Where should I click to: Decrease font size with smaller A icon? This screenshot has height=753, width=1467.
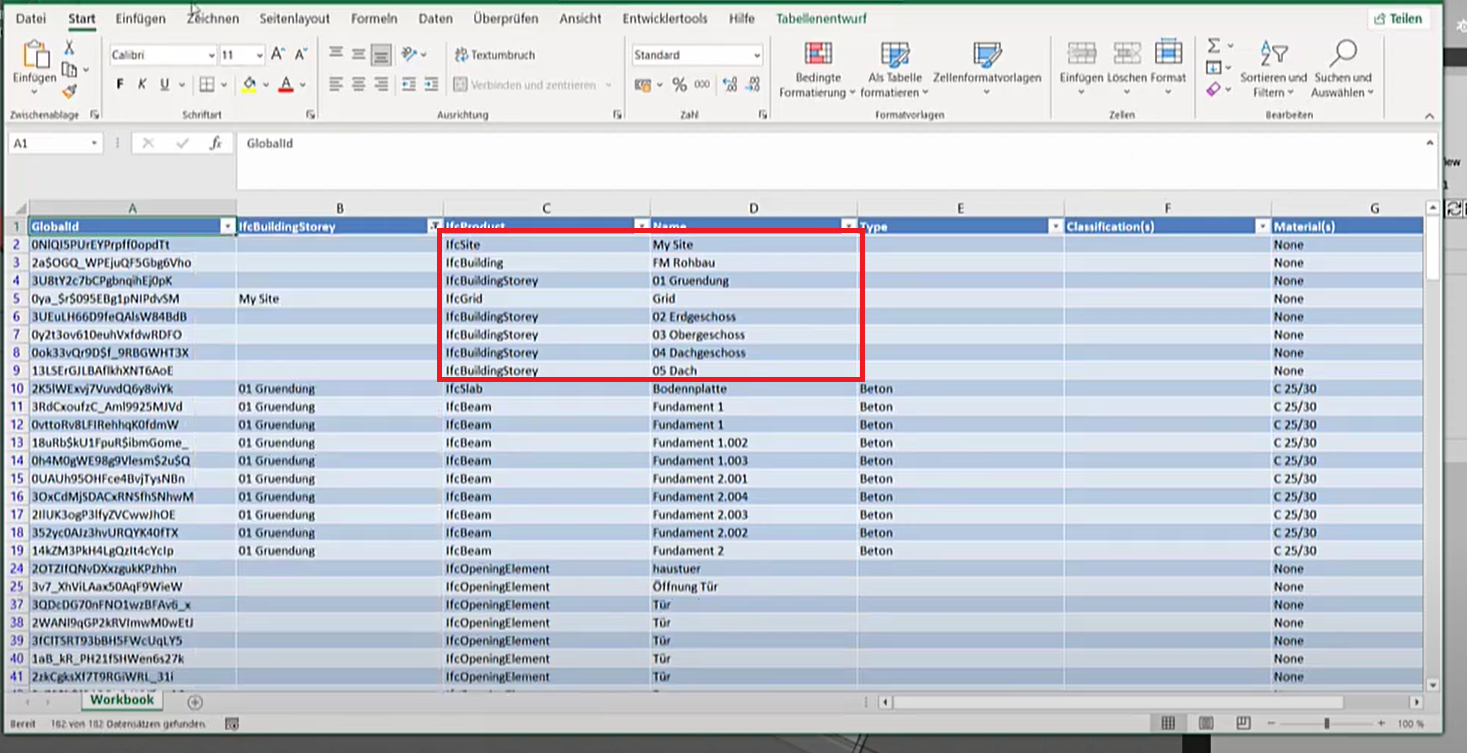point(300,55)
